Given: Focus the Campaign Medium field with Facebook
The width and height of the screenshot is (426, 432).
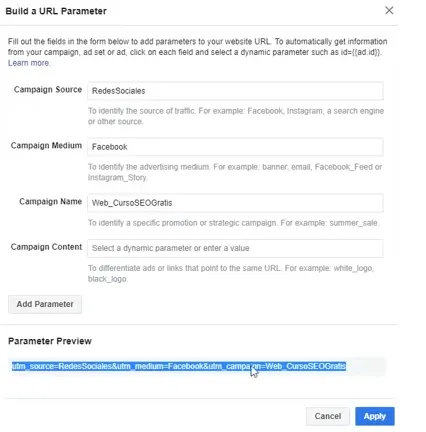Looking at the screenshot, I should click(x=235, y=147).
